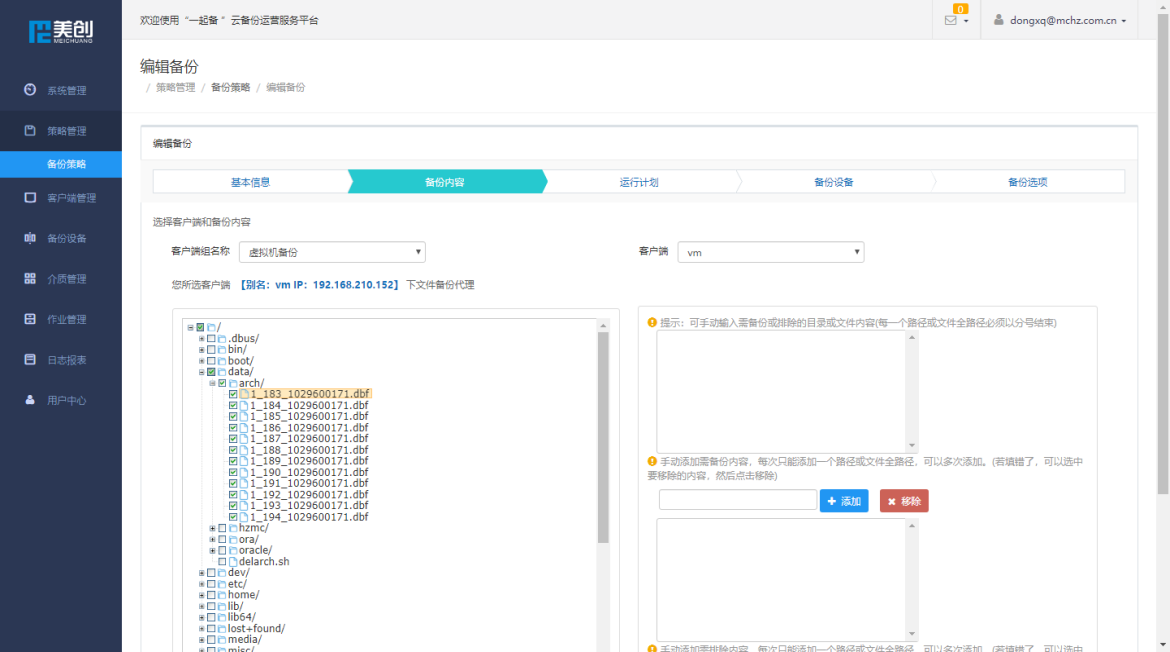1170x652 pixels.
Task: Switch to the 运行计划 step tab
Action: [639, 182]
